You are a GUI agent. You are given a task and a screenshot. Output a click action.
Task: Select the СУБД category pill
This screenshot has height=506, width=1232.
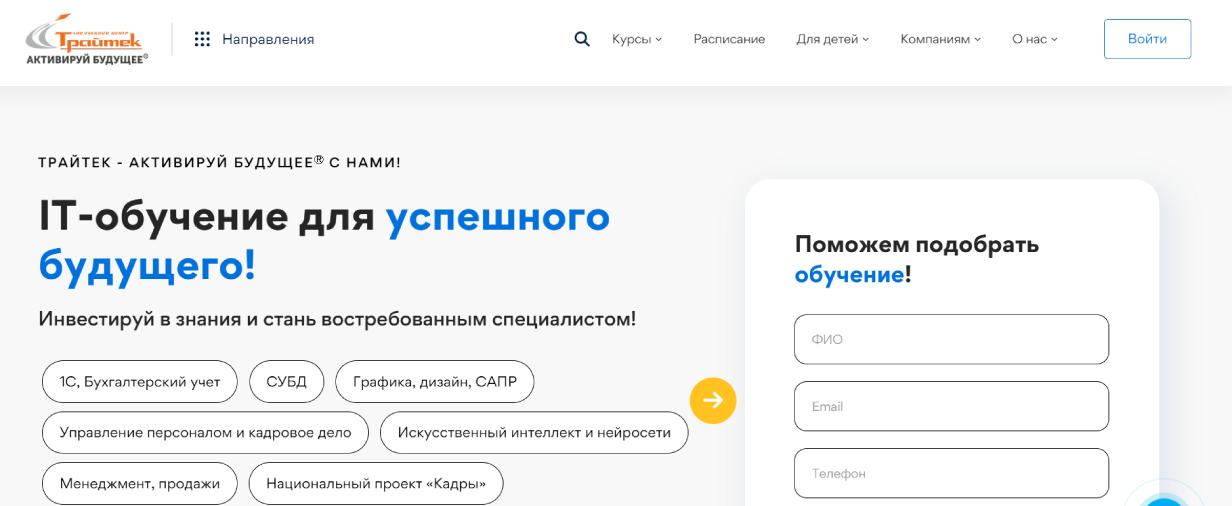tap(287, 381)
